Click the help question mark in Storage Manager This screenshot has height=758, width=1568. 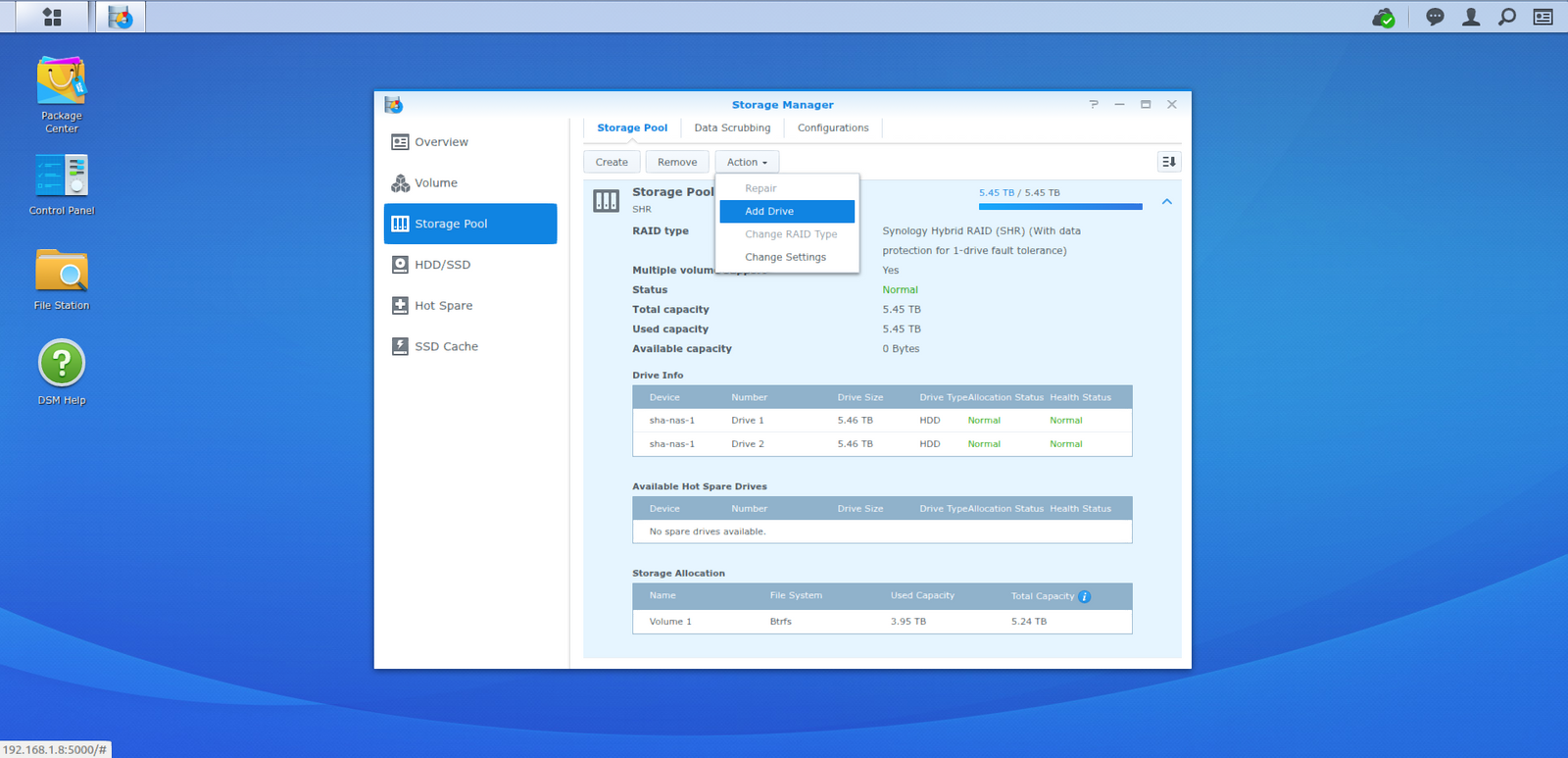pyautogui.click(x=1094, y=104)
